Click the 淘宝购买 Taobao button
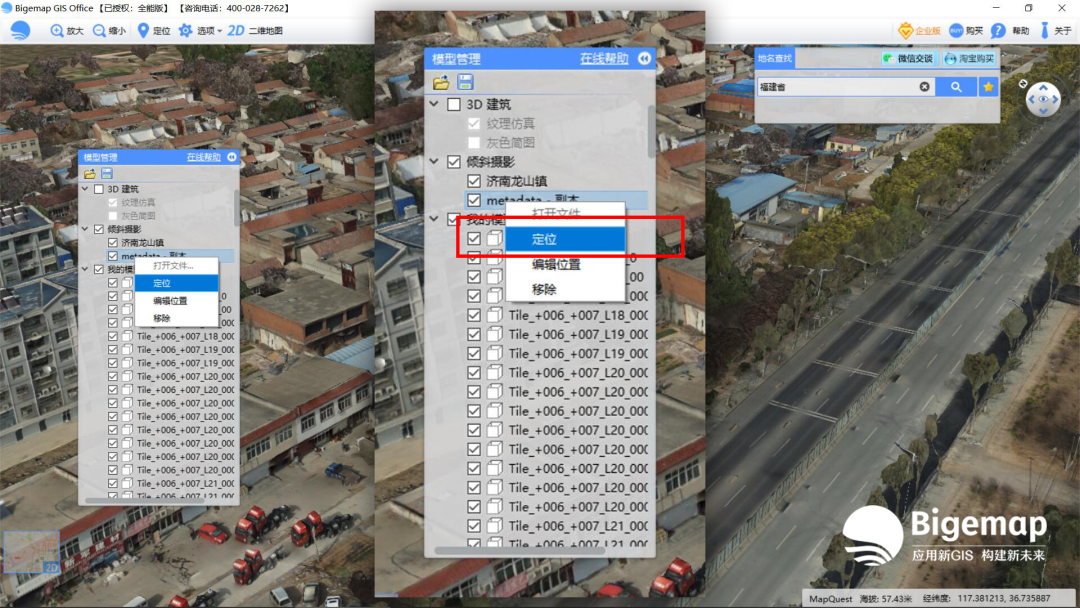Viewport: 1080px width, 608px height. pyautogui.click(x=969, y=59)
